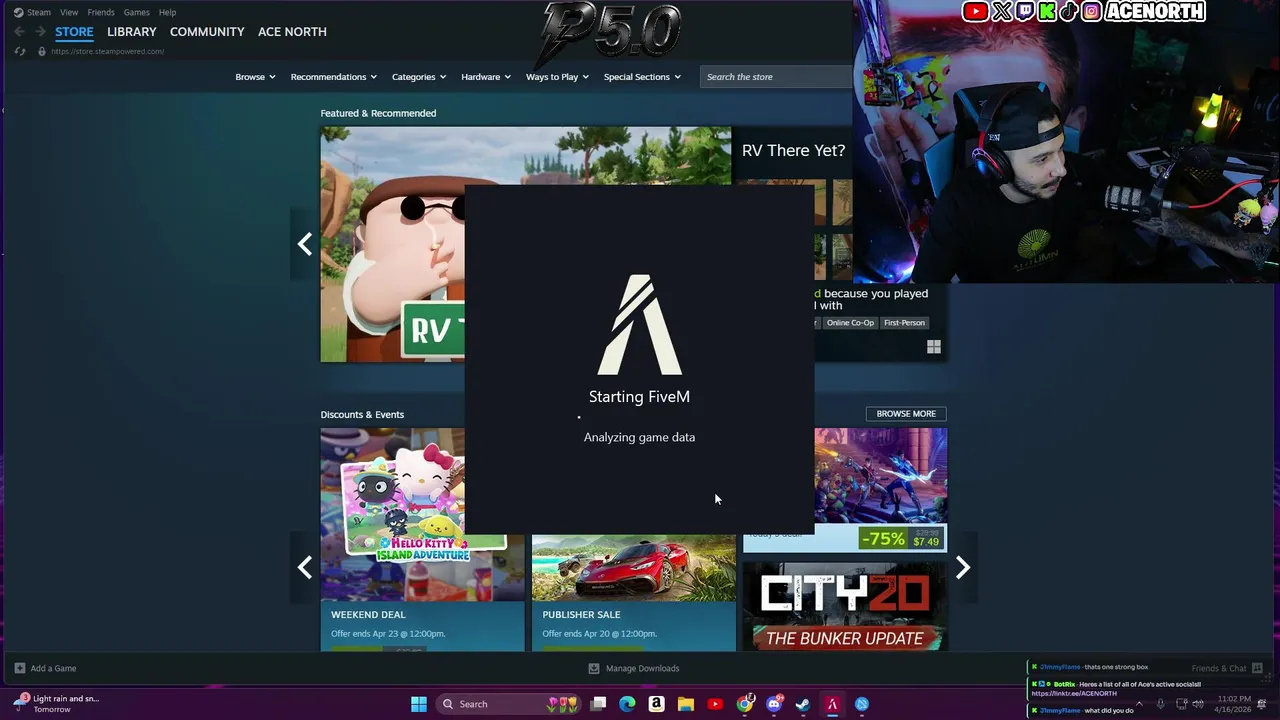Open the volume control in the system tray
1280x720 pixels.
click(1198, 704)
